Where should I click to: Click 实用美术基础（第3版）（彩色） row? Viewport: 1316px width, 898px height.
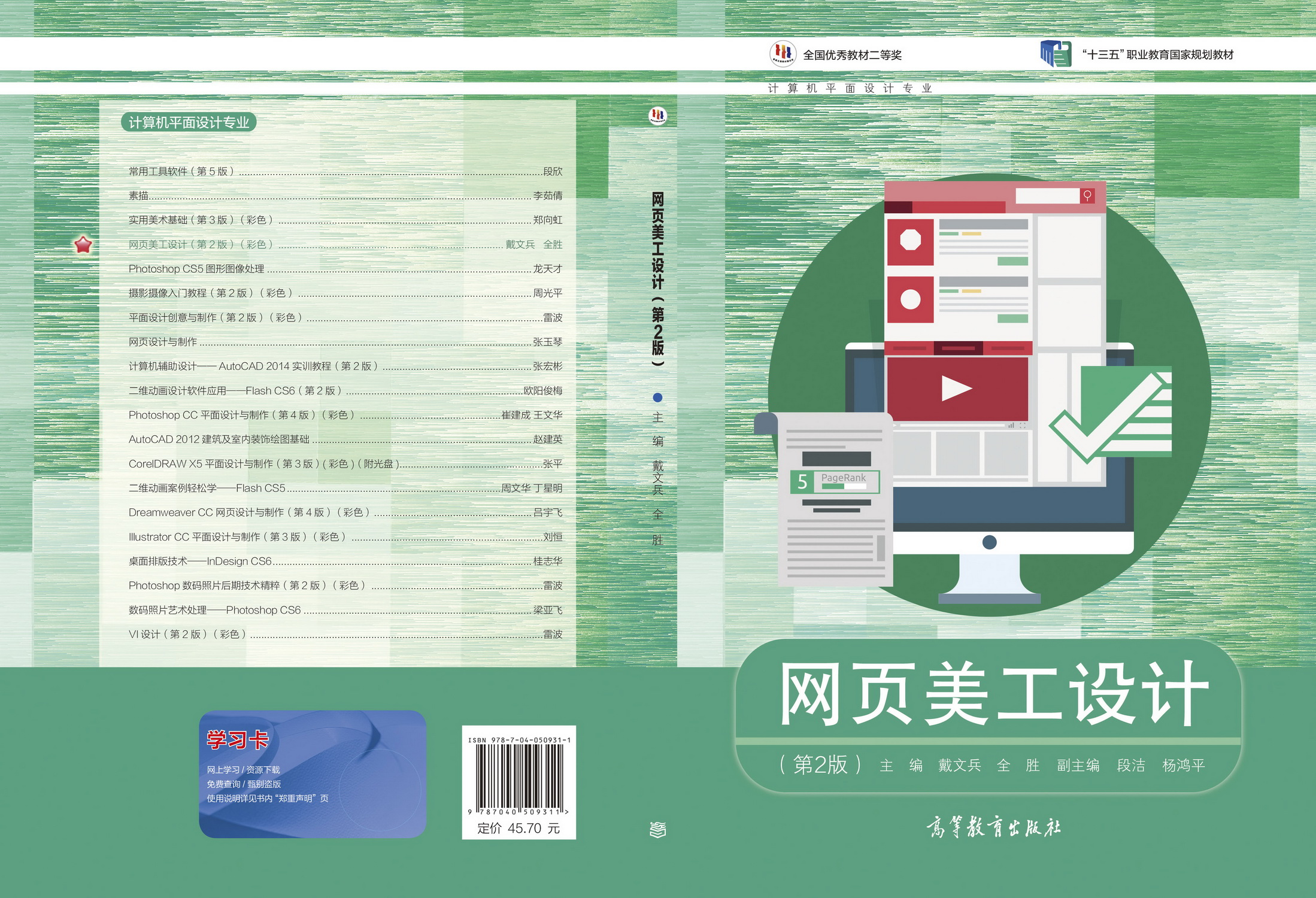[x=345, y=220]
